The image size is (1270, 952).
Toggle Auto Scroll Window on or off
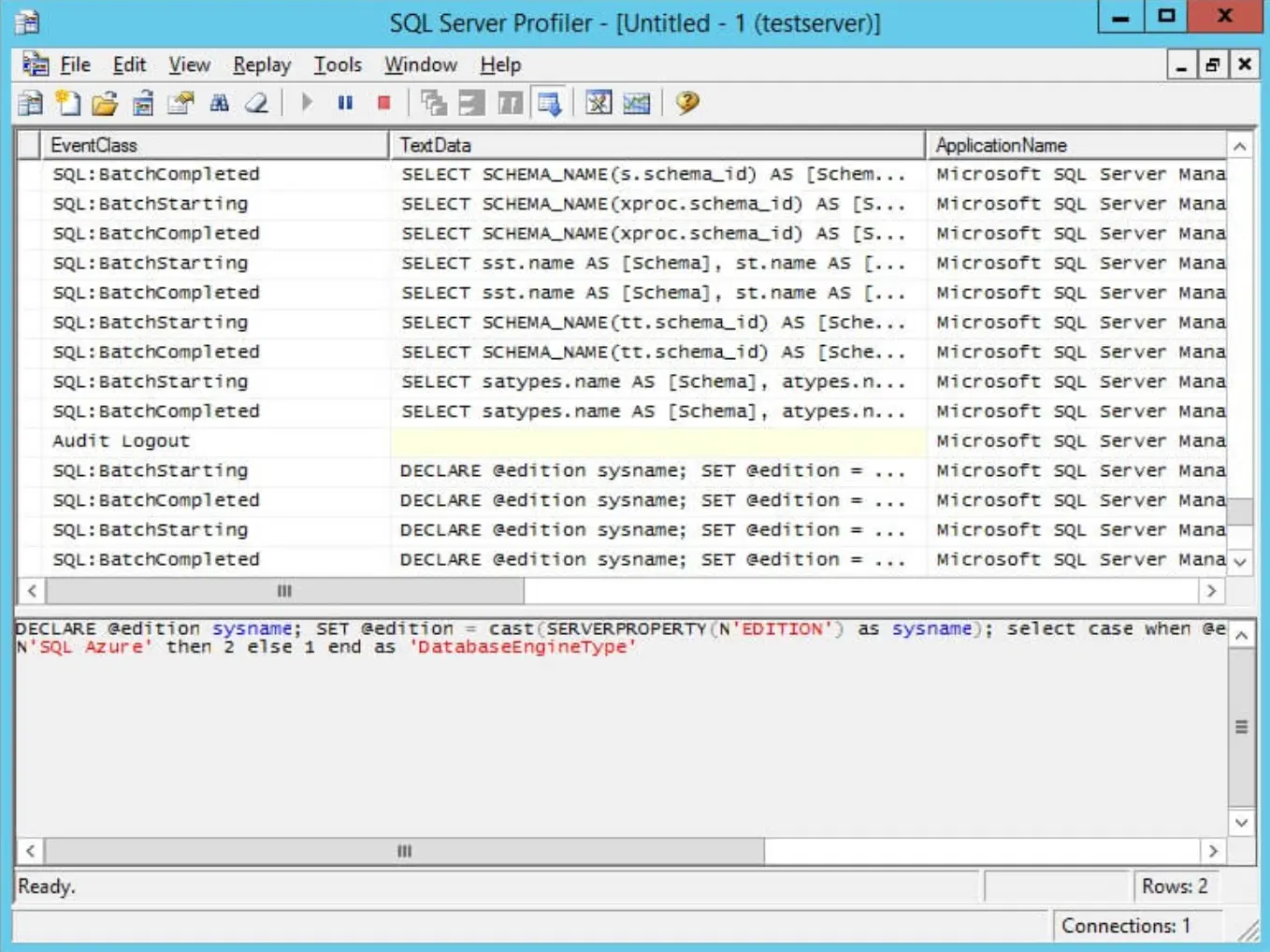(549, 104)
